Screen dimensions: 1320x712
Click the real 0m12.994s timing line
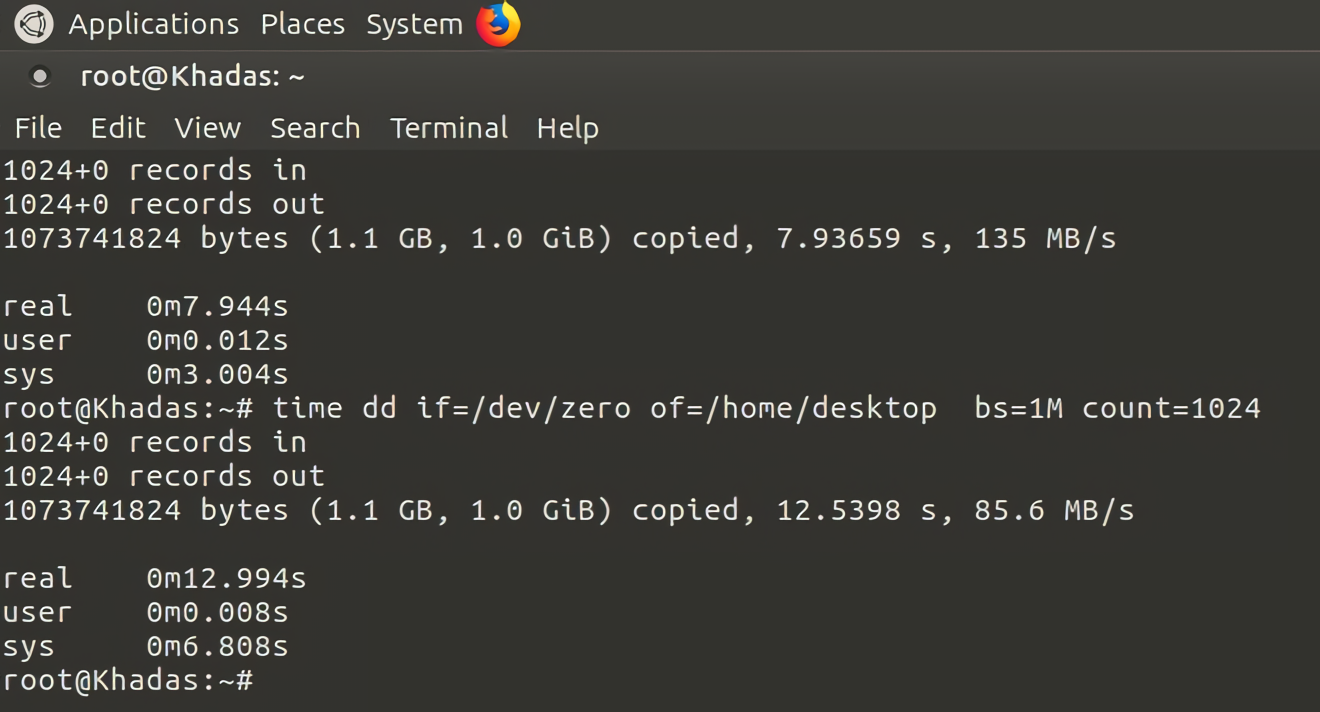click(x=155, y=578)
